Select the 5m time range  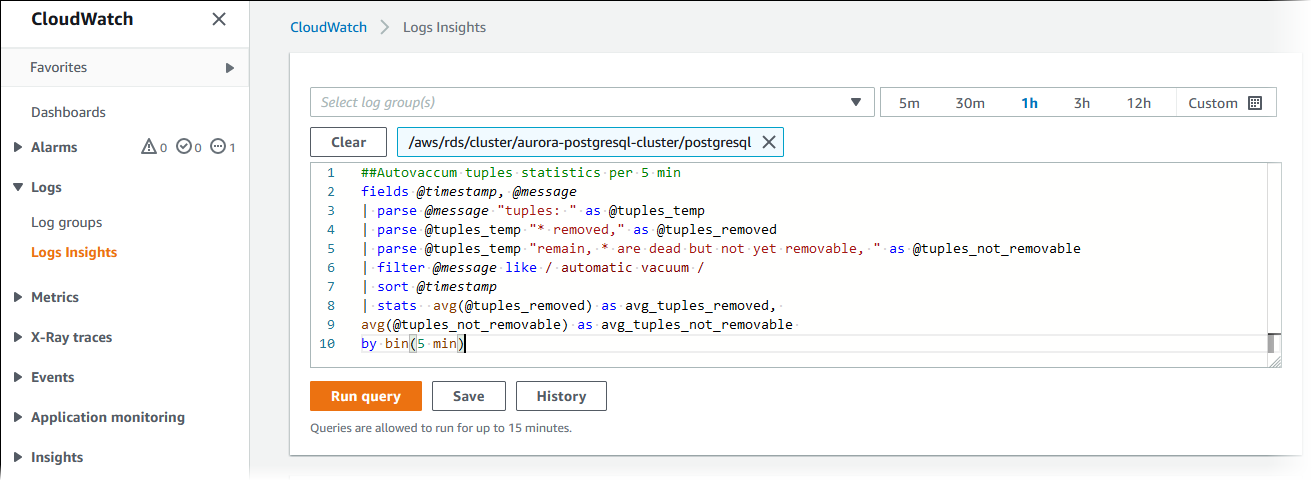909,103
